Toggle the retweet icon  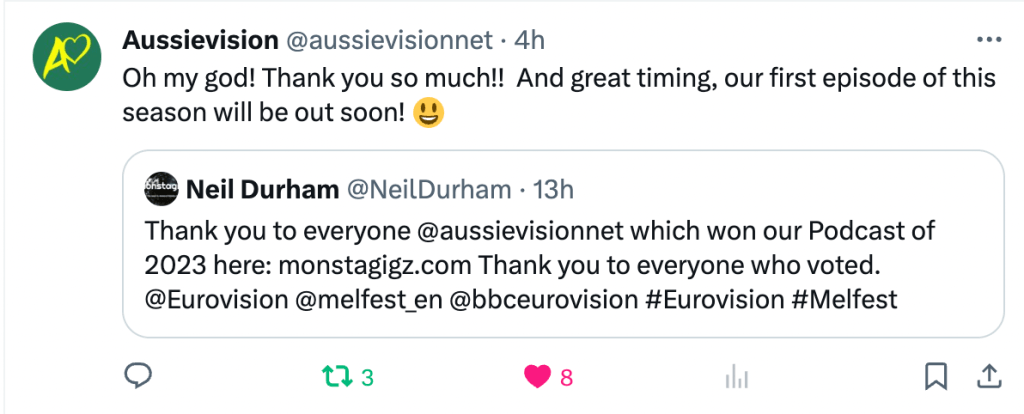334,376
